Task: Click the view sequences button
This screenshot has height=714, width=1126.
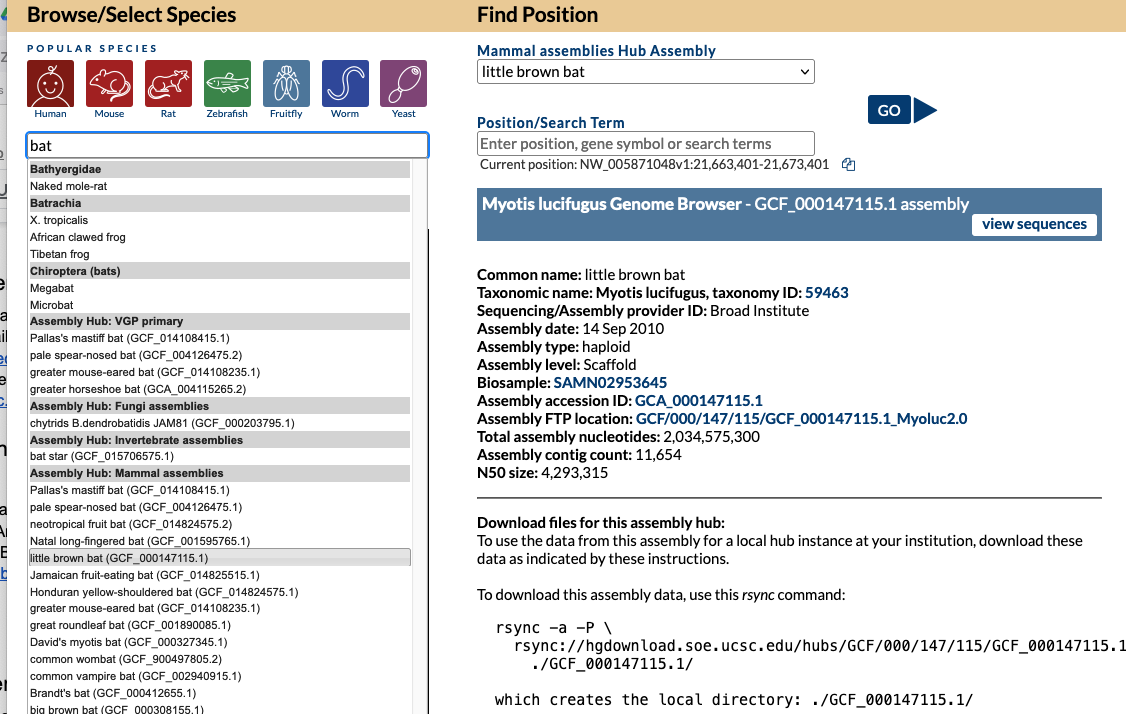Action: (1034, 224)
